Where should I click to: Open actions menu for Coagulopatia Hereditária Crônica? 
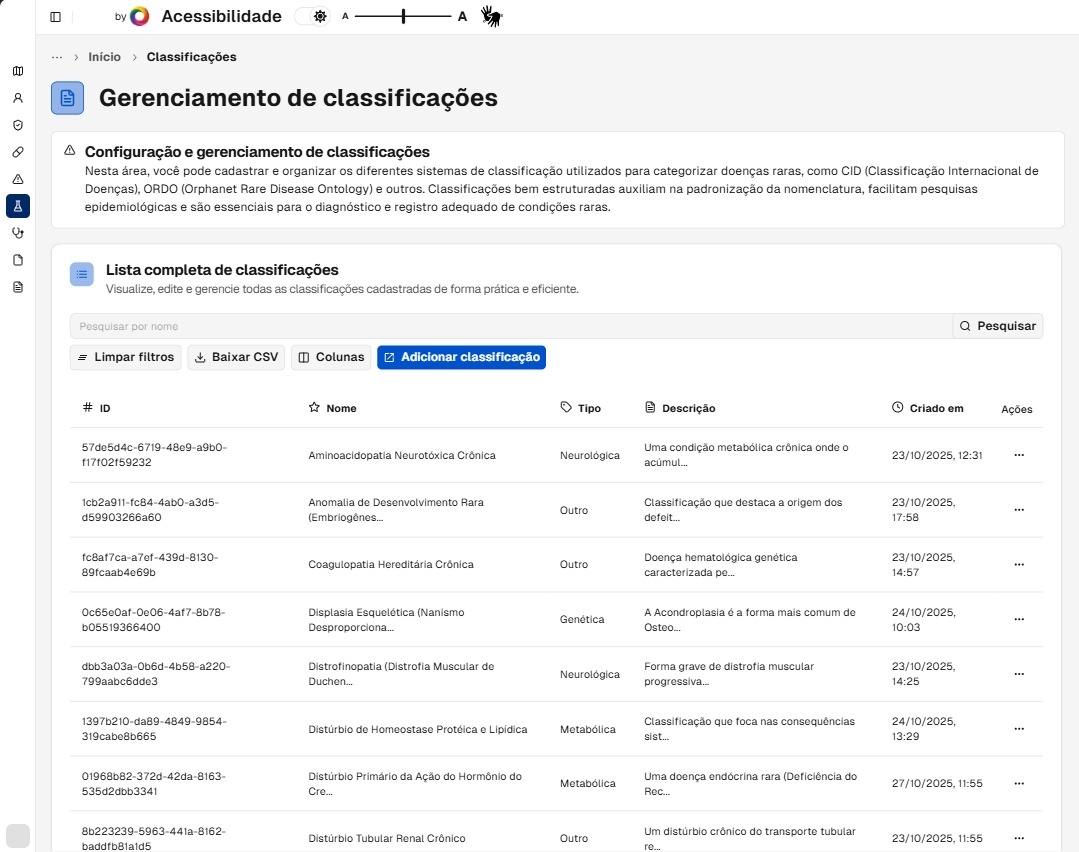pyautogui.click(x=1018, y=564)
